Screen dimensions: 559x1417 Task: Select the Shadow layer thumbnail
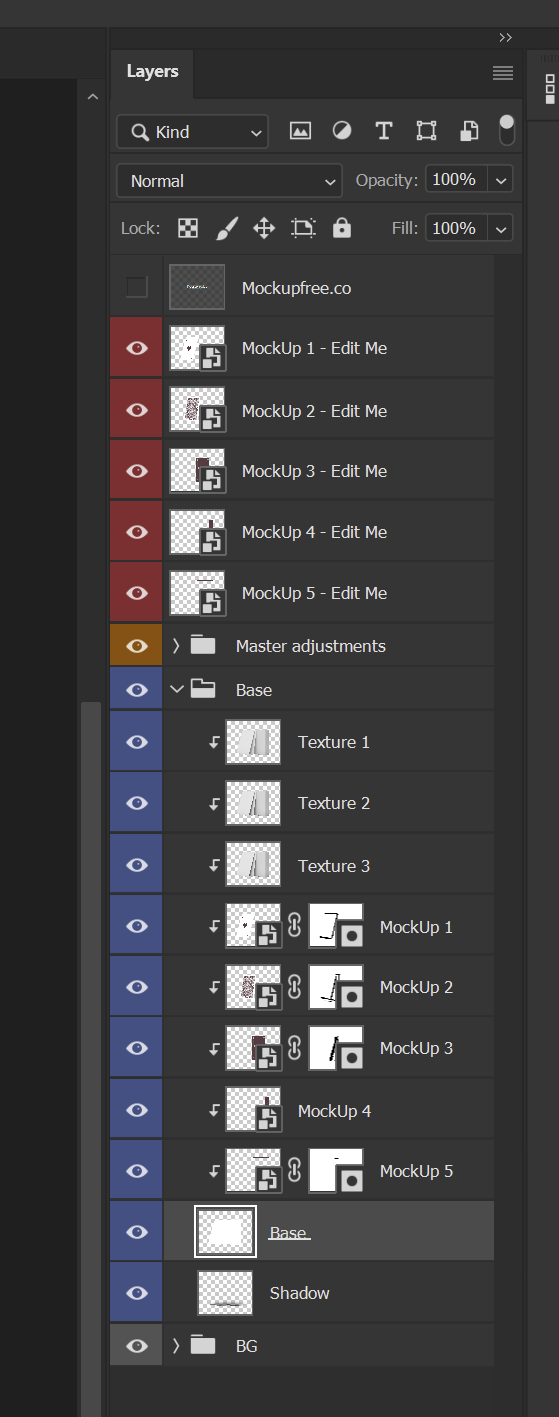tap(225, 1293)
